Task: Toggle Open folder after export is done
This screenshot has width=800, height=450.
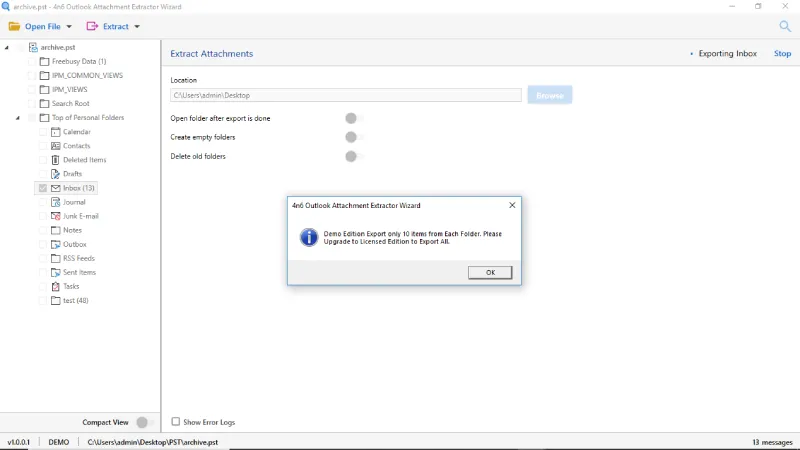Action: pos(354,118)
